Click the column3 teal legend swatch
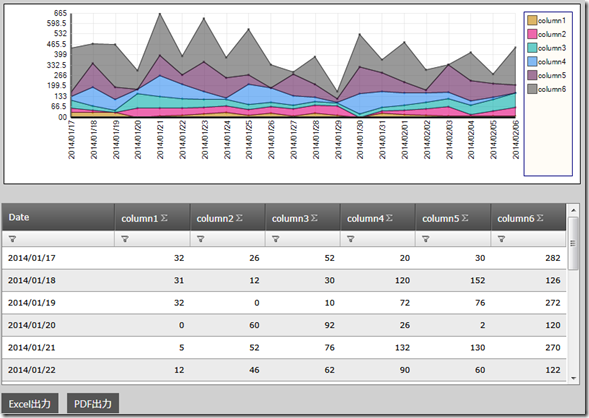Viewport: 589px width, 418px height. click(x=532, y=48)
